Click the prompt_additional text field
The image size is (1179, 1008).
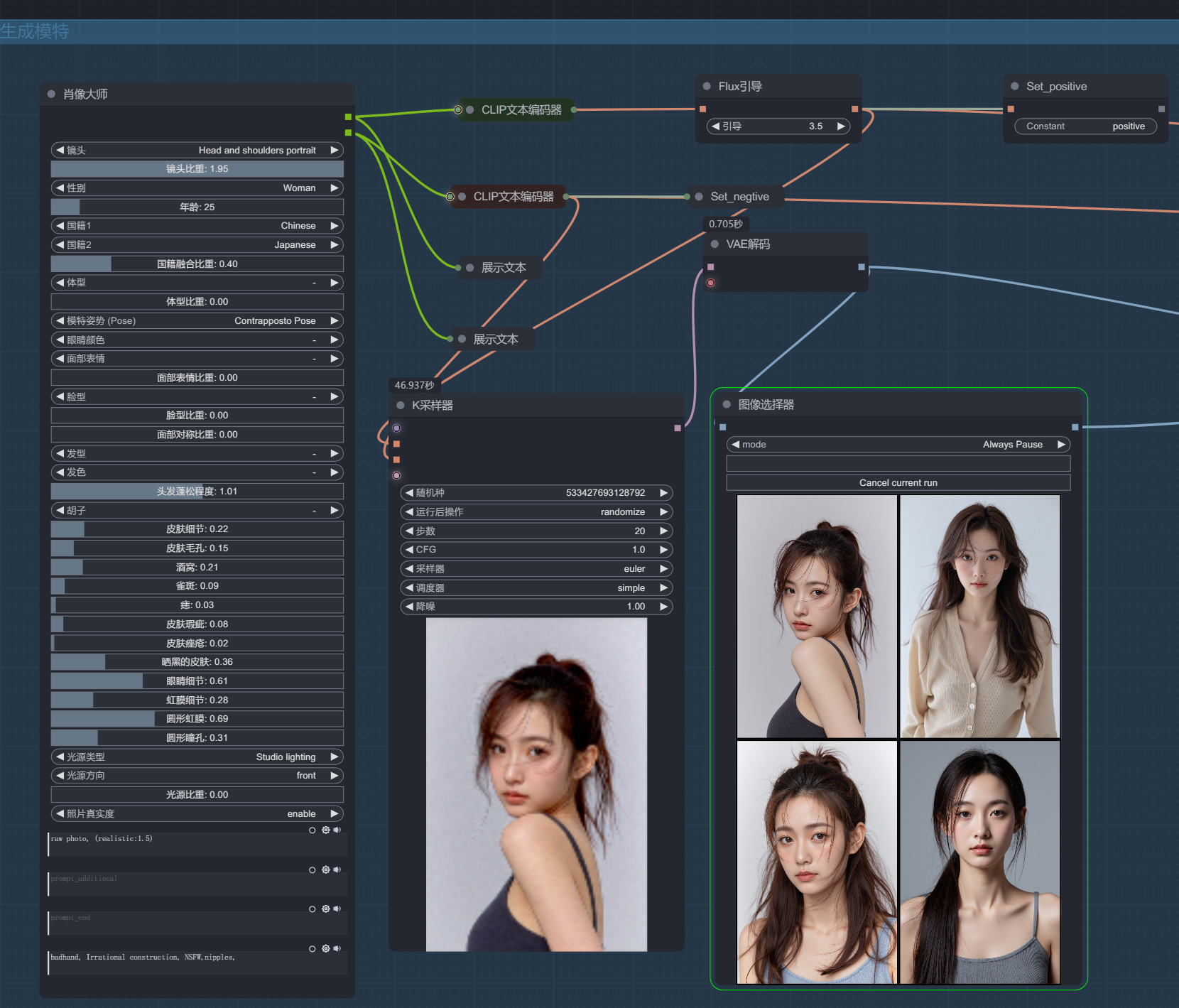coord(197,884)
